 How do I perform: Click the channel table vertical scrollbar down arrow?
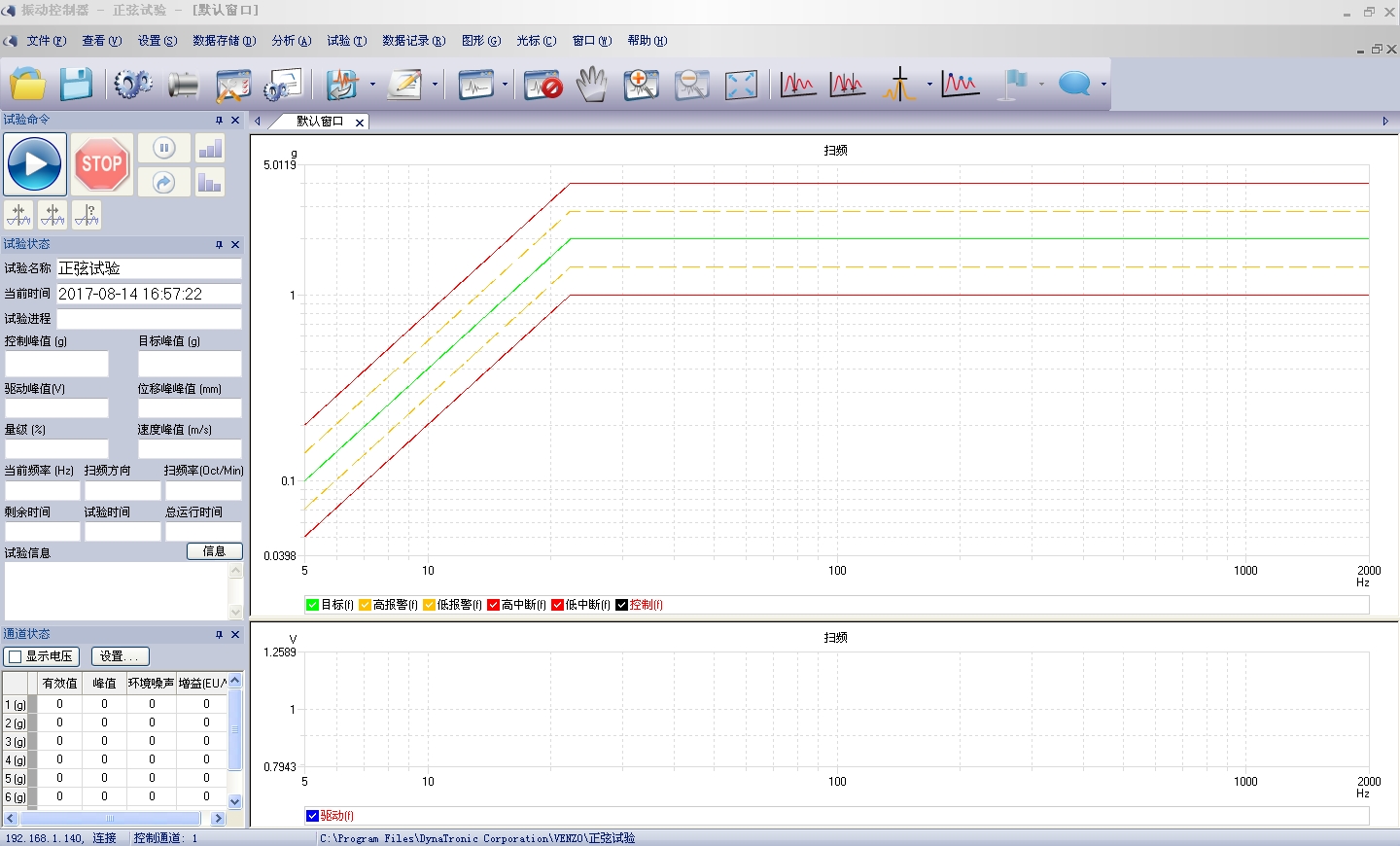[x=234, y=801]
